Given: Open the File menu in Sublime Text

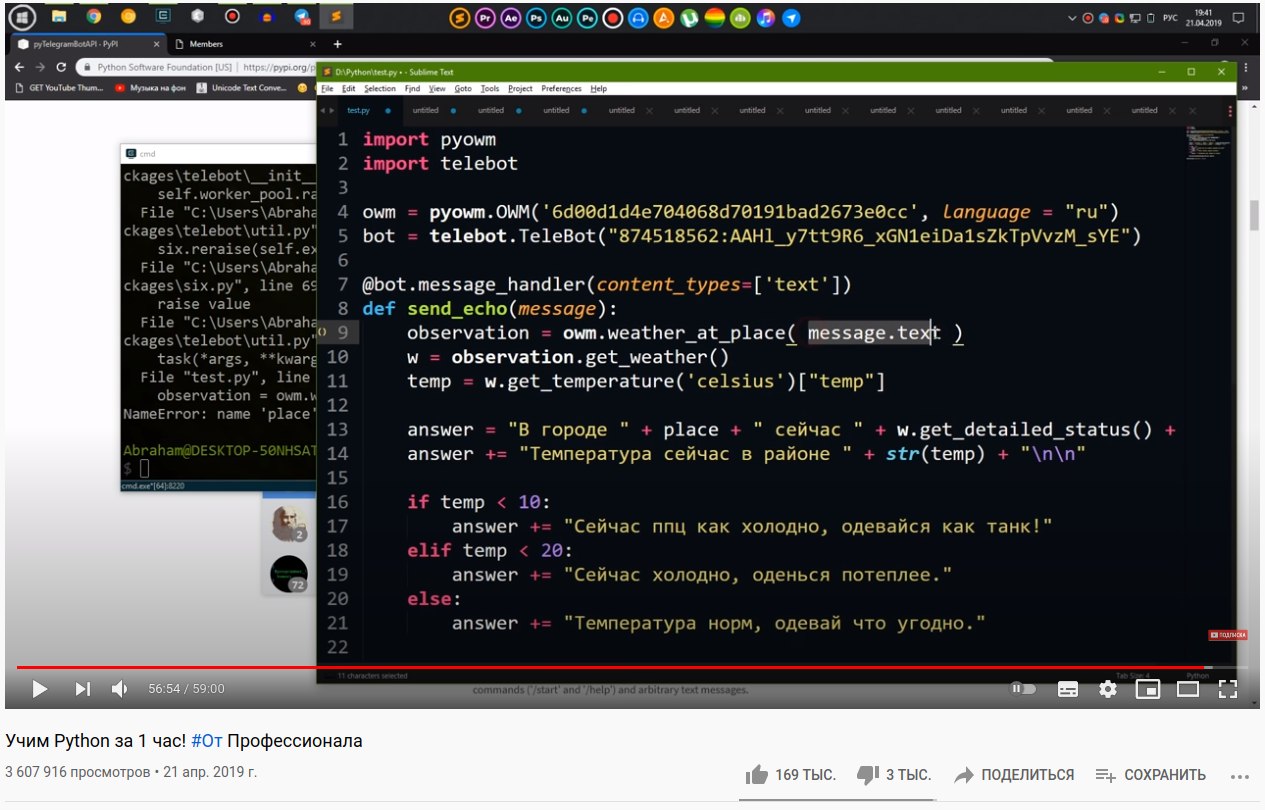Looking at the screenshot, I should pos(327,89).
